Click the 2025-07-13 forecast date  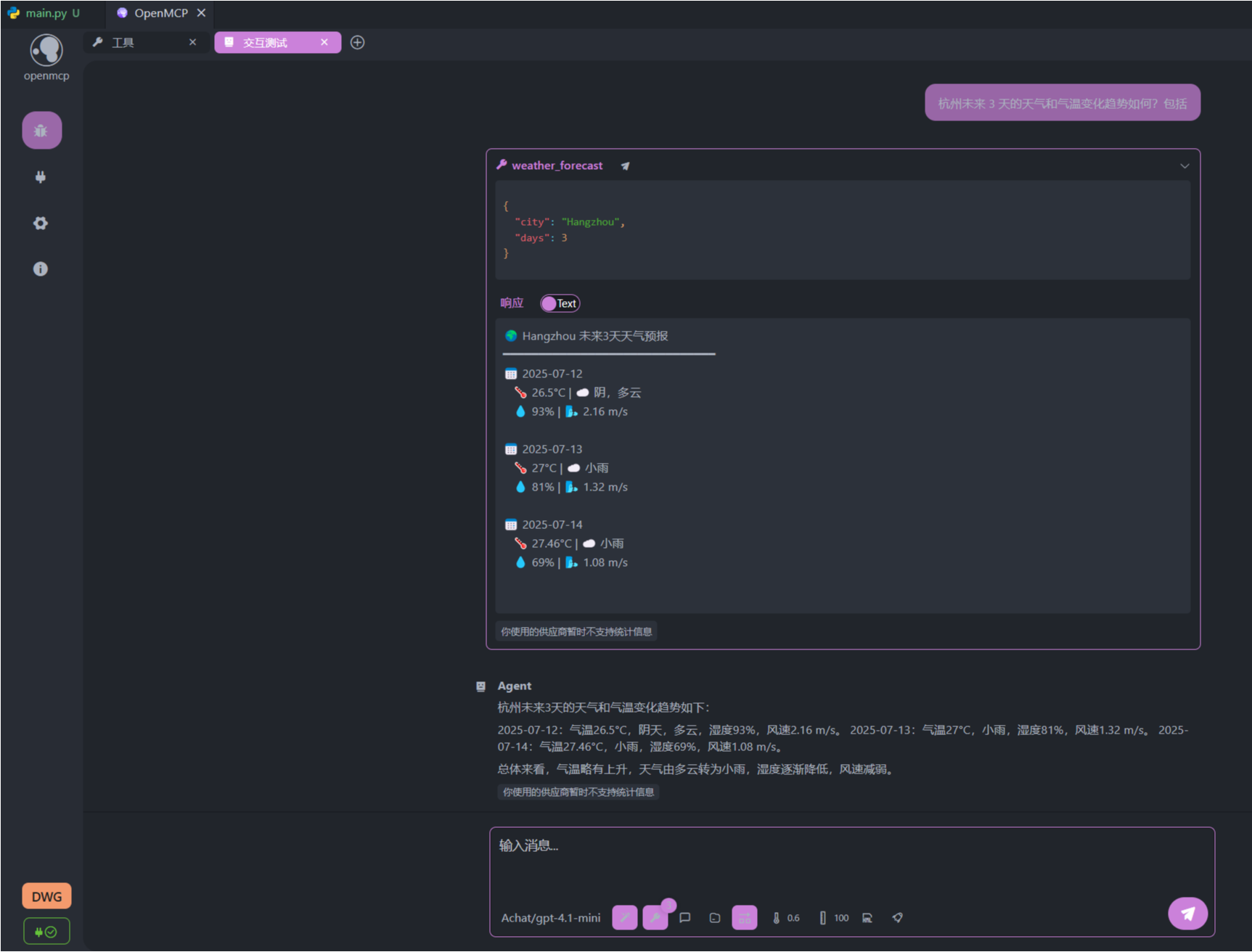[552, 449]
